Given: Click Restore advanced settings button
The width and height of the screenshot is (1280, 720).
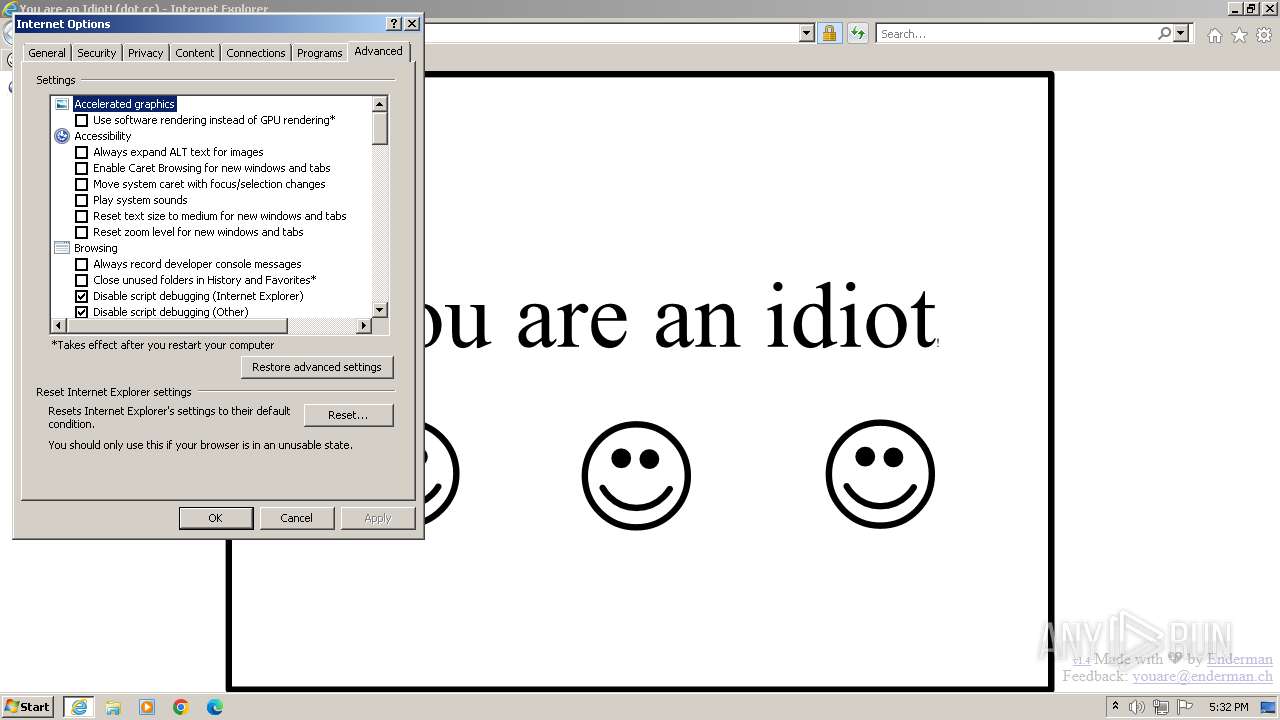Looking at the screenshot, I should [317, 367].
